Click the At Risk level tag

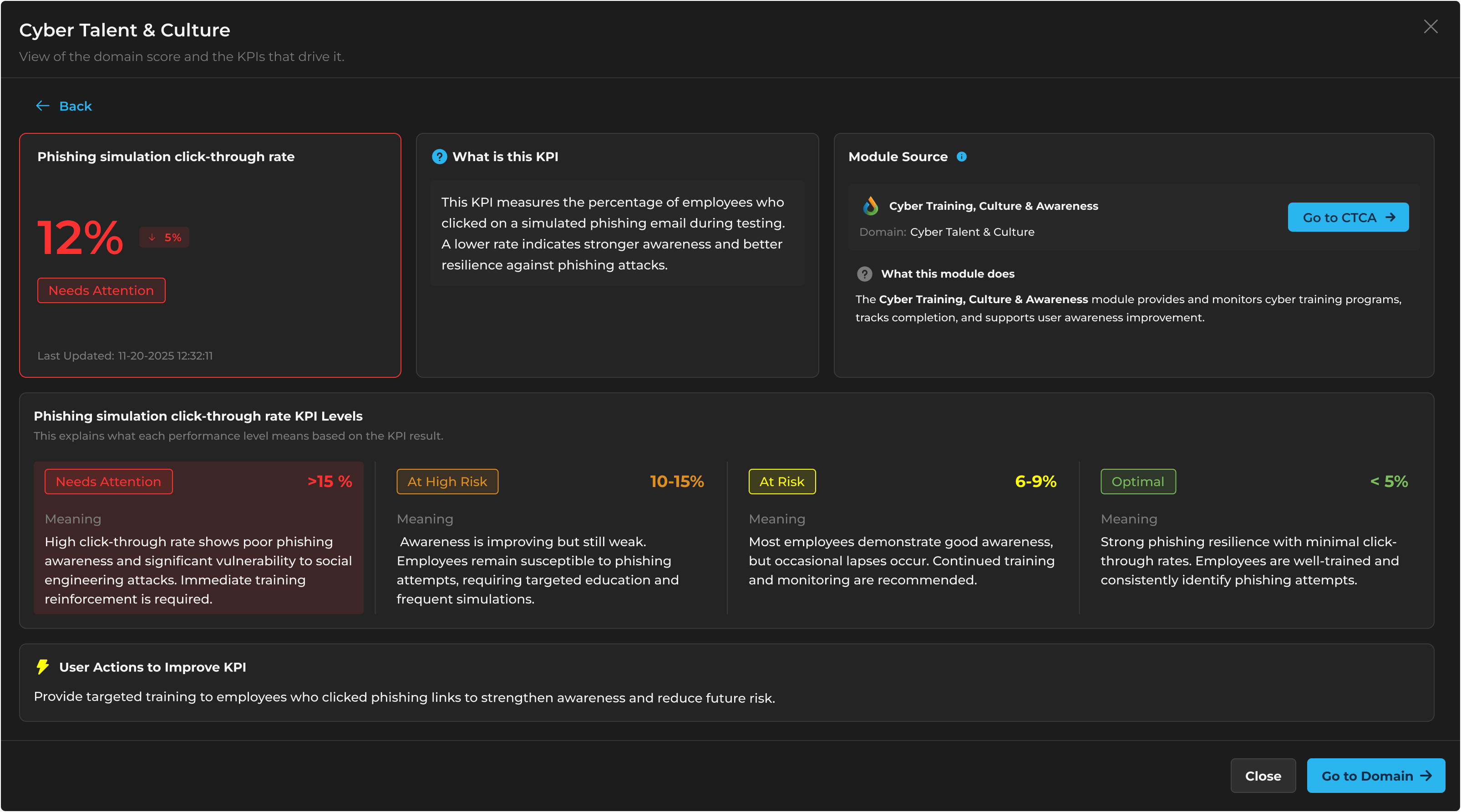[x=781, y=482]
